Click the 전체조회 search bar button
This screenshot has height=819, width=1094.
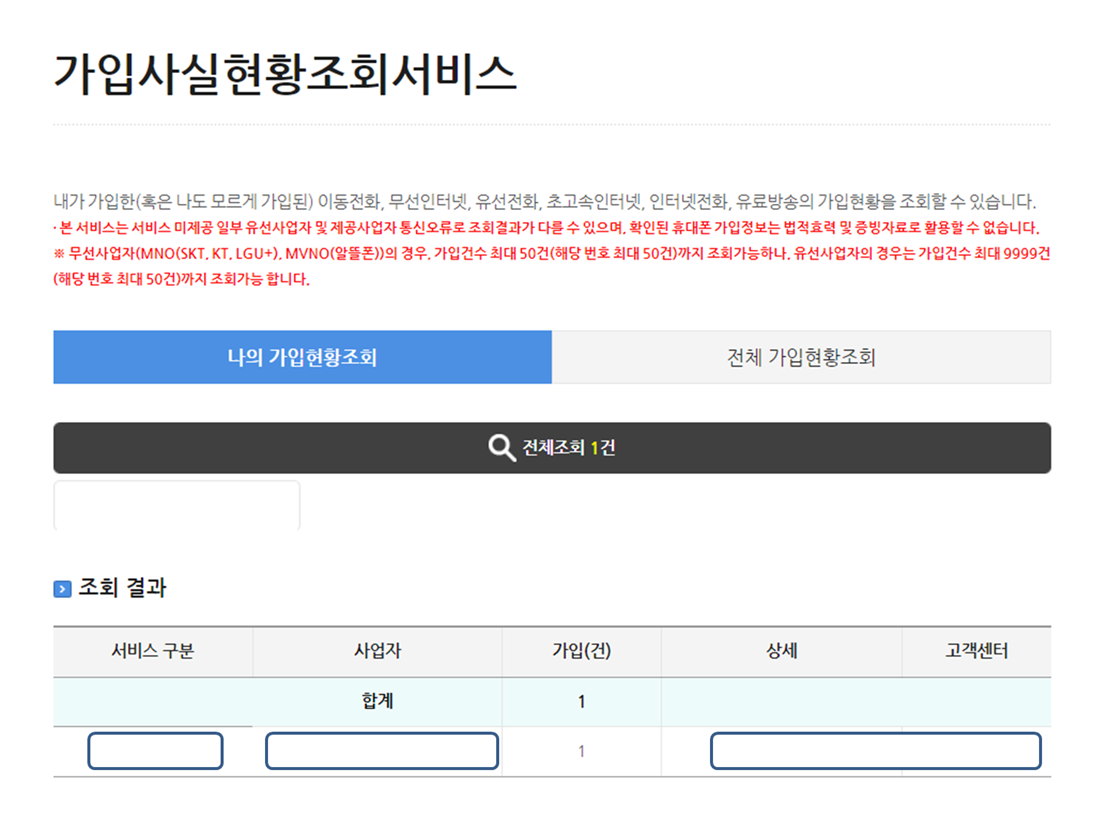(x=551, y=447)
